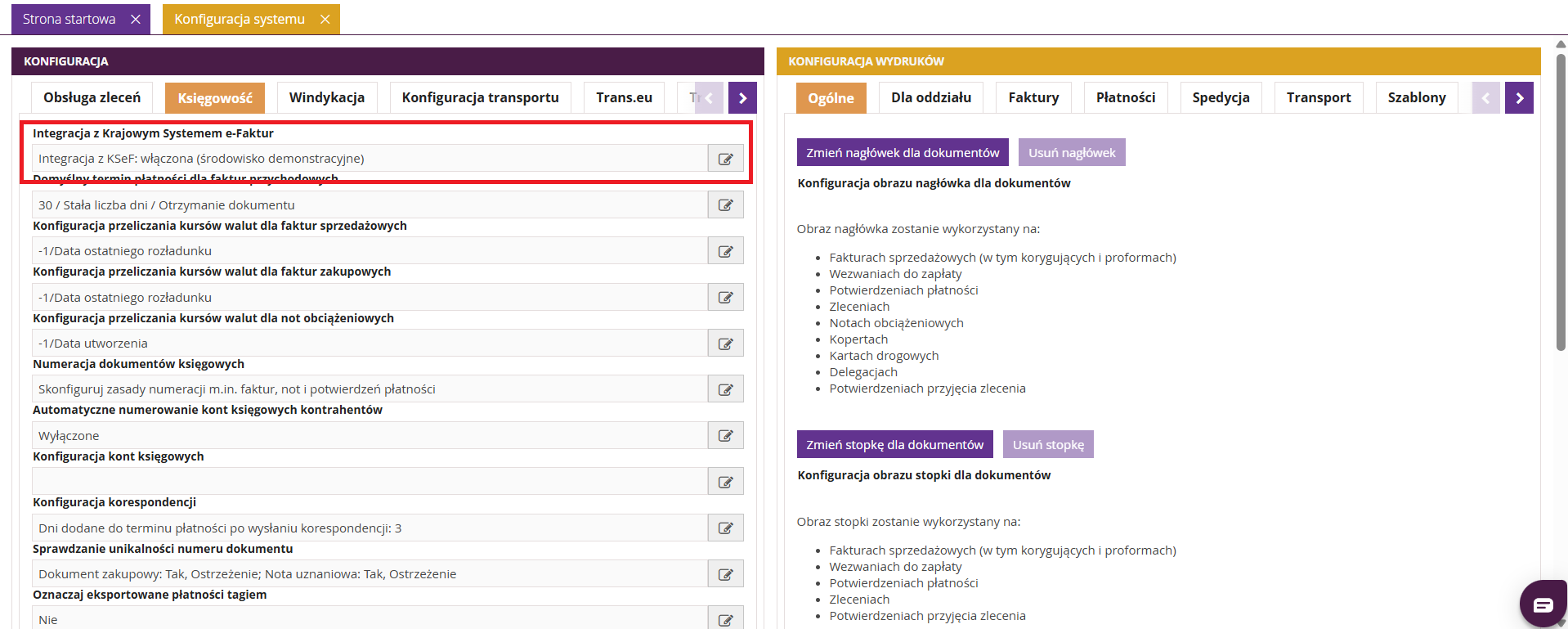Open the Dla oddziału tab
Image resolution: width=1568 pixels, height=629 pixels.
point(931,97)
